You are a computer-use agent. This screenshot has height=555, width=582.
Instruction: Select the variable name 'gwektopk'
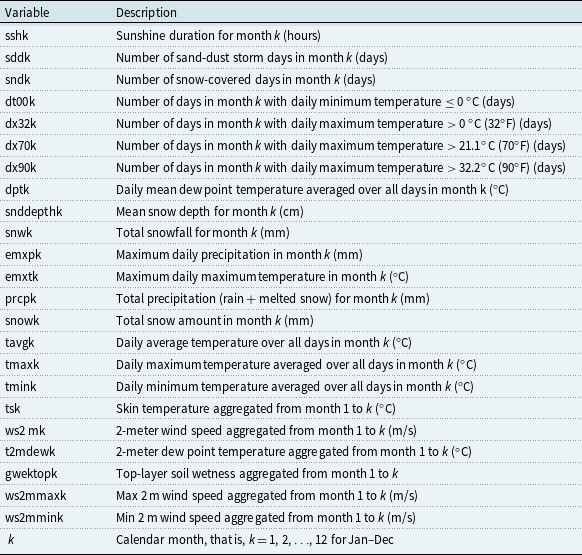coord(31,474)
